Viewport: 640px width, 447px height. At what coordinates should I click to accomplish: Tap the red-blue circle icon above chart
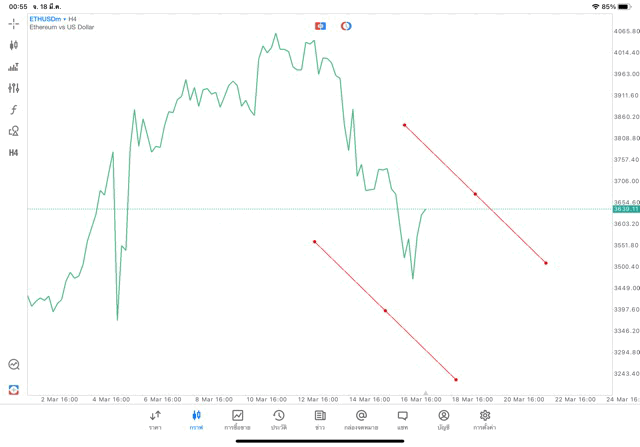click(346, 26)
